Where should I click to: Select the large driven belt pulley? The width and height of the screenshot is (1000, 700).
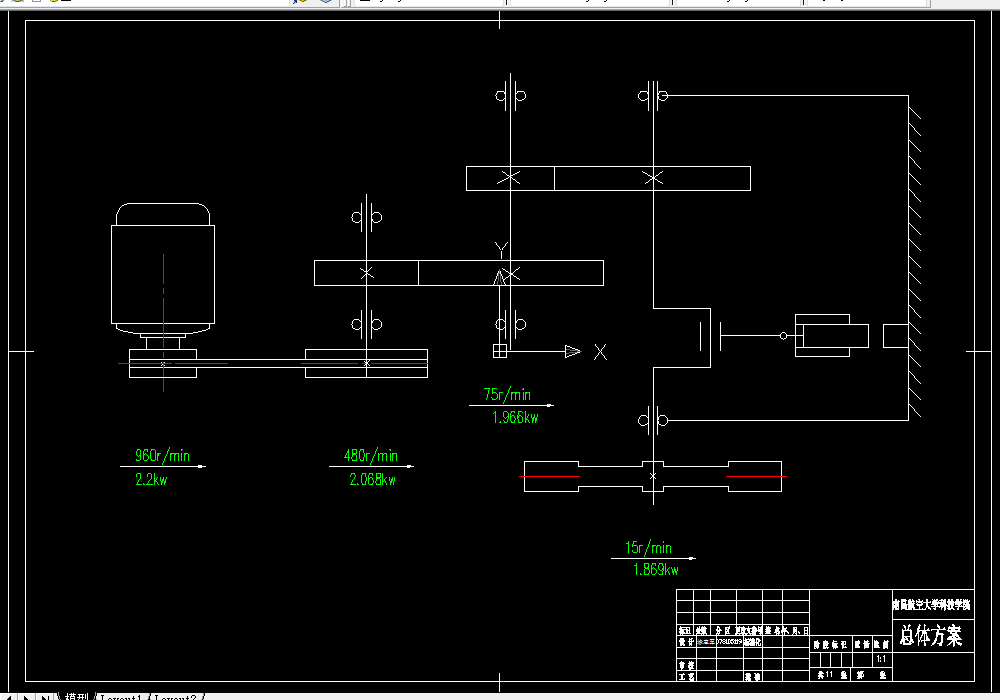pos(366,363)
